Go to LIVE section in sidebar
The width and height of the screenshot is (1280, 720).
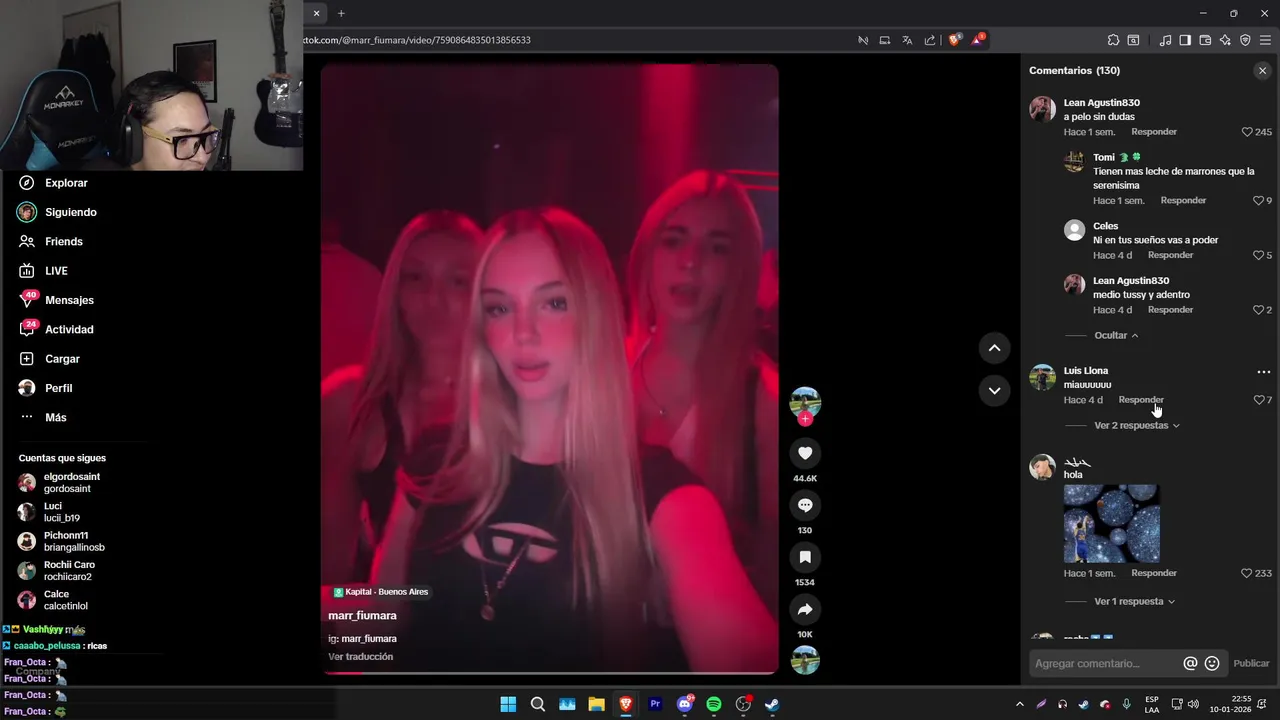(56, 271)
